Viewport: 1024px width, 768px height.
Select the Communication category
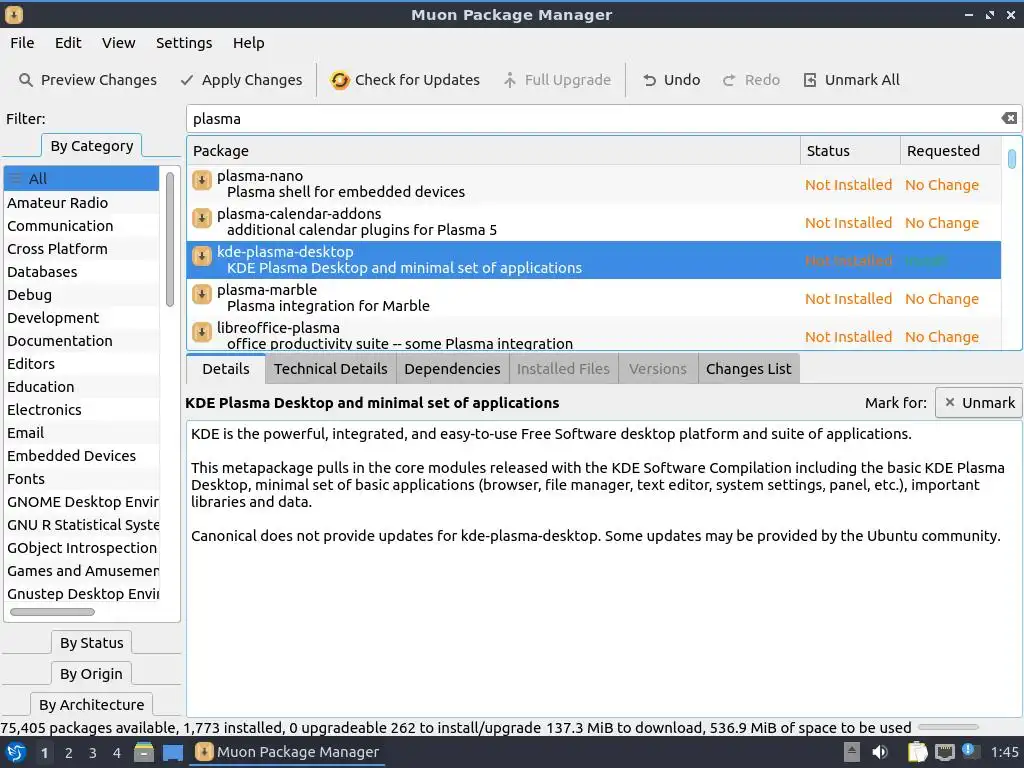tap(82, 226)
